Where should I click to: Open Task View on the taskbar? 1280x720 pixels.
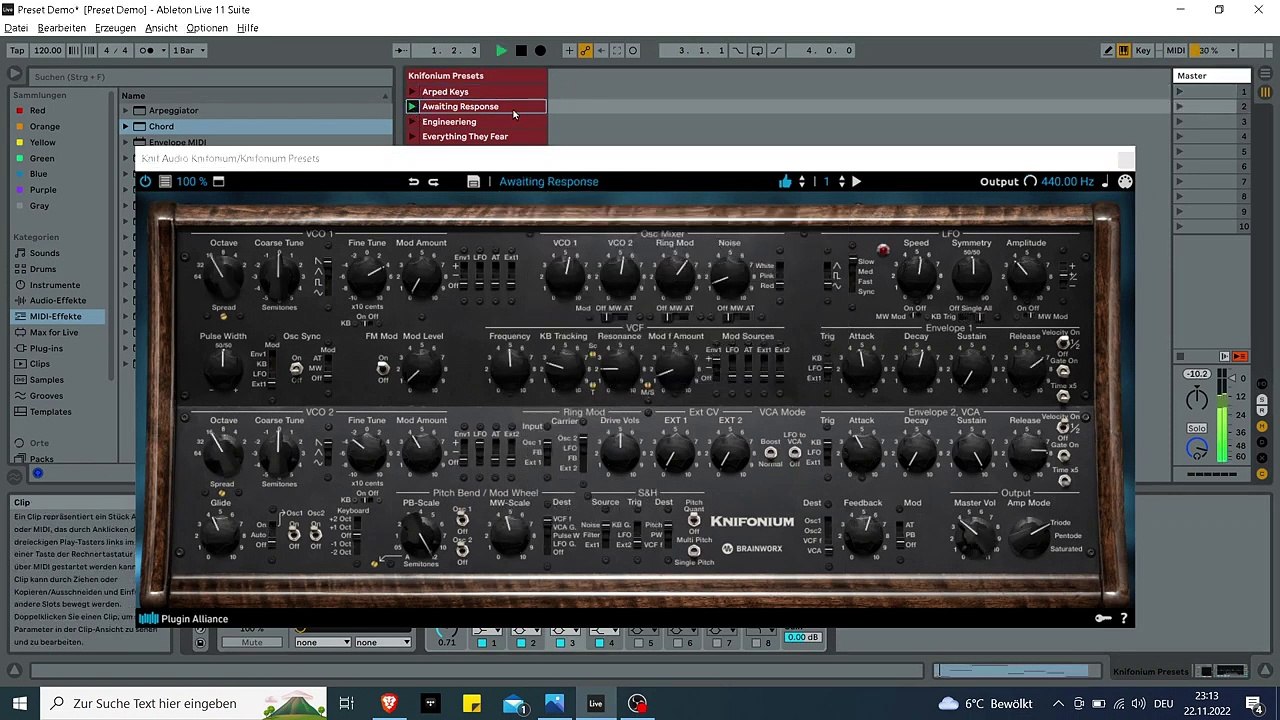346,704
